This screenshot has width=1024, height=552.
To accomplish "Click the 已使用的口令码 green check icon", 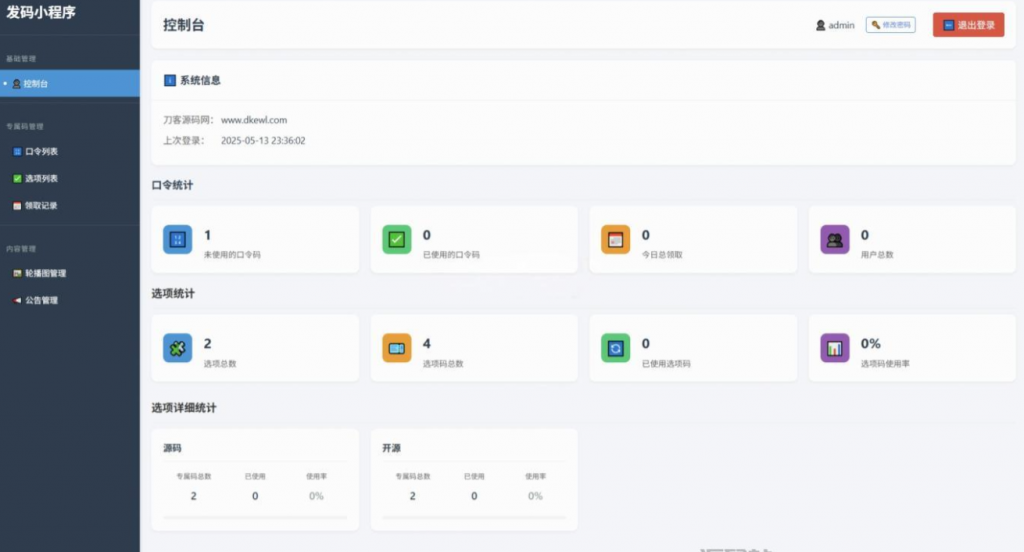I will [x=397, y=240].
